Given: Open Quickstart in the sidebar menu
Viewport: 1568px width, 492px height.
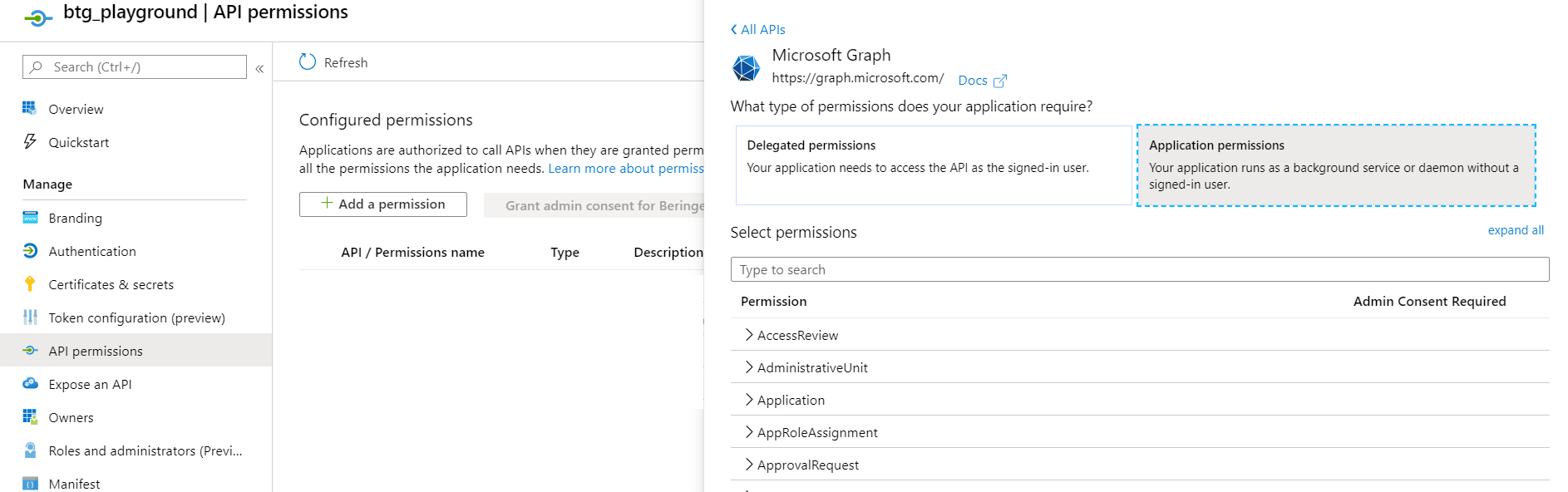Looking at the screenshot, I should pyautogui.click(x=79, y=142).
